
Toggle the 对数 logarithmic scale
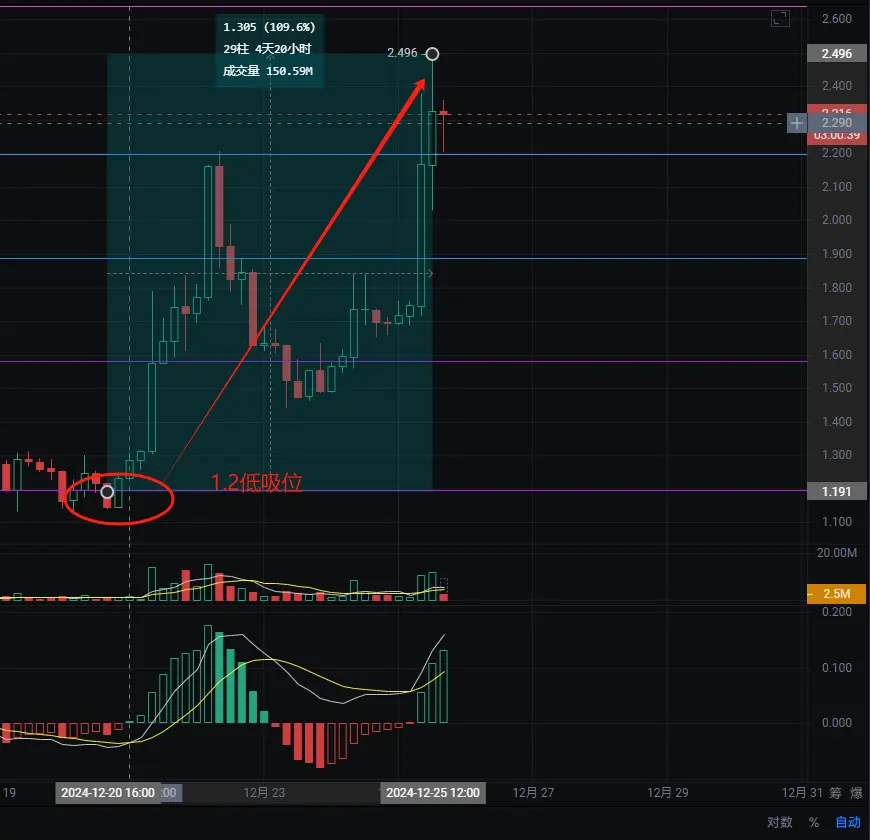click(x=780, y=822)
